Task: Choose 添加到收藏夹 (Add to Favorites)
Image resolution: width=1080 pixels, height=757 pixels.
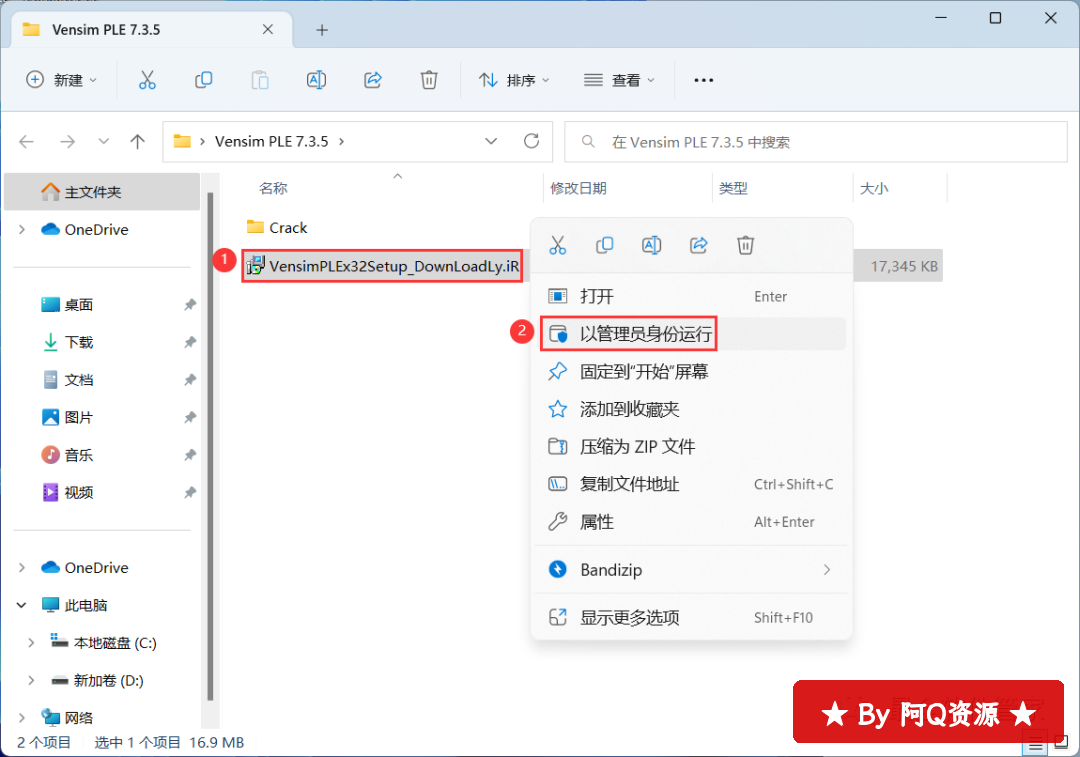Action: (692, 409)
